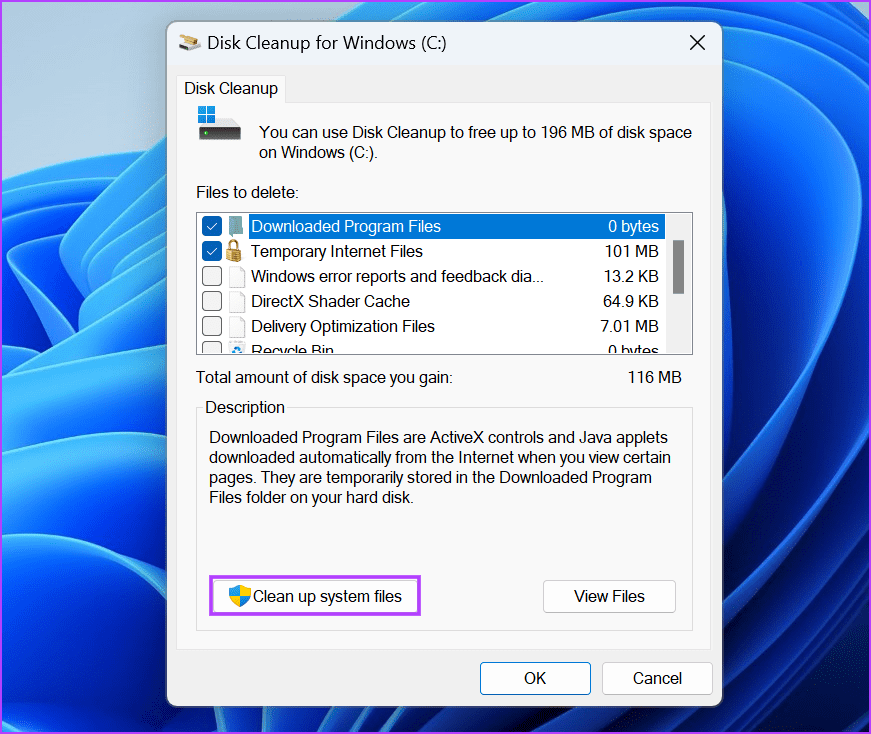Click the folder icon beside Downloaded Program Files
The height and width of the screenshot is (734, 871).
coord(234,226)
